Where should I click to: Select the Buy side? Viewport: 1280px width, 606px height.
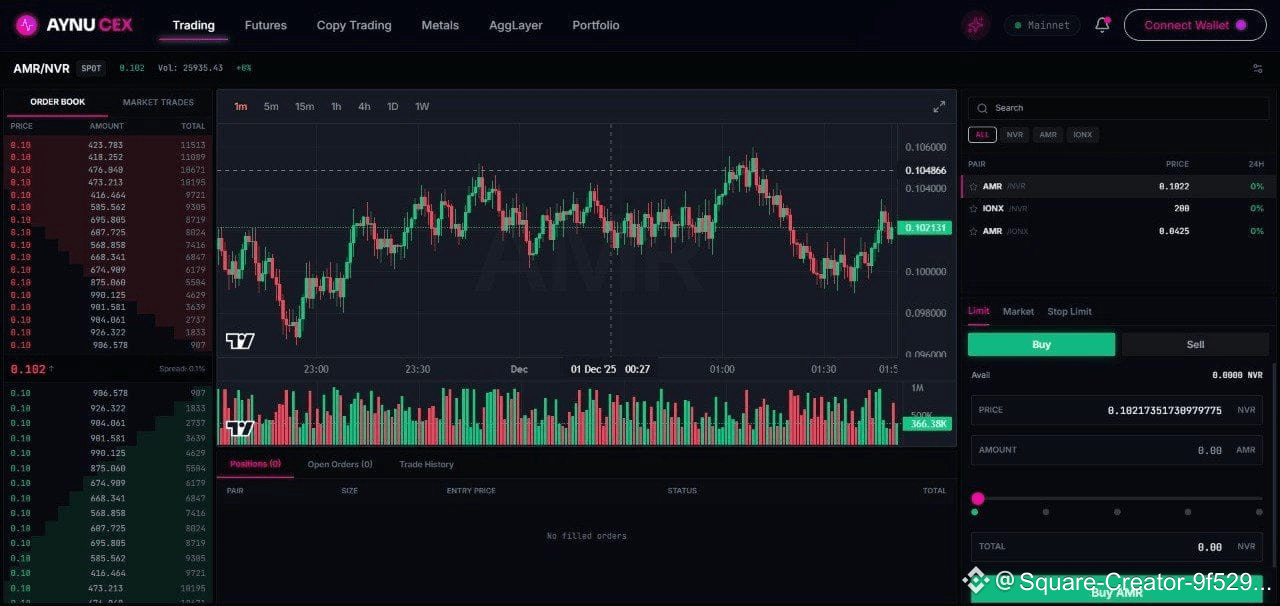1041,344
